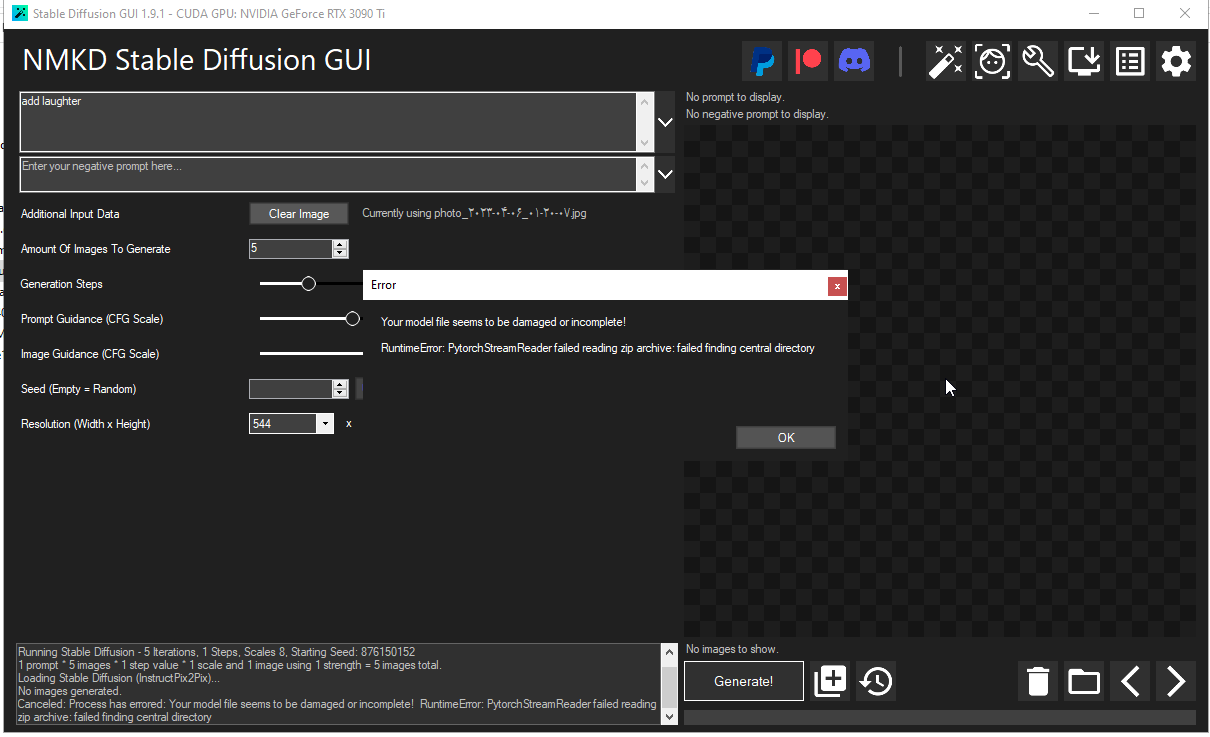Click the 'Your model file seems to be damaged' message
1210x737 pixels.
coord(503,322)
